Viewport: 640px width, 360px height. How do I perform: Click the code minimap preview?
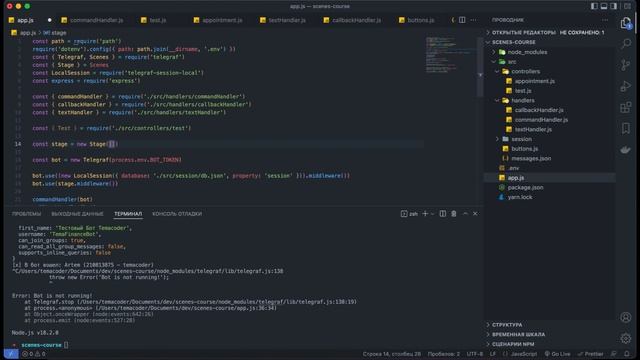(450, 55)
